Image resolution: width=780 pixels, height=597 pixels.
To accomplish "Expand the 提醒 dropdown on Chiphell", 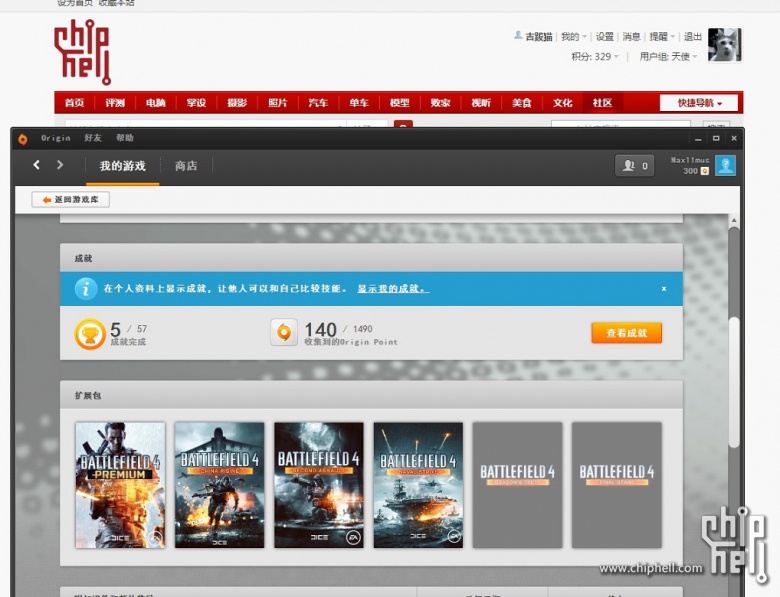I will pyautogui.click(x=662, y=37).
